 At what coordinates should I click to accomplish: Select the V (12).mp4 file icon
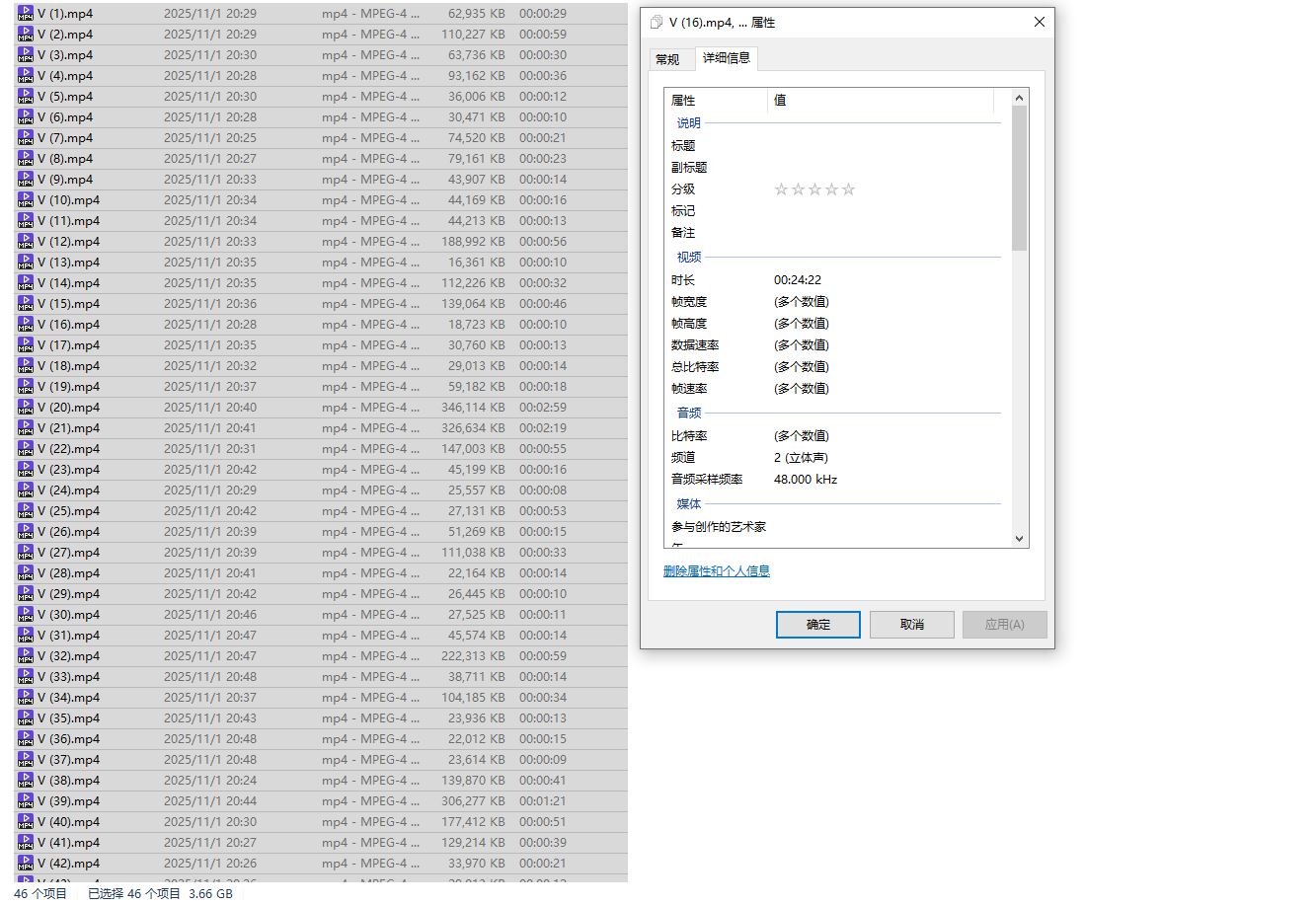[26, 242]
